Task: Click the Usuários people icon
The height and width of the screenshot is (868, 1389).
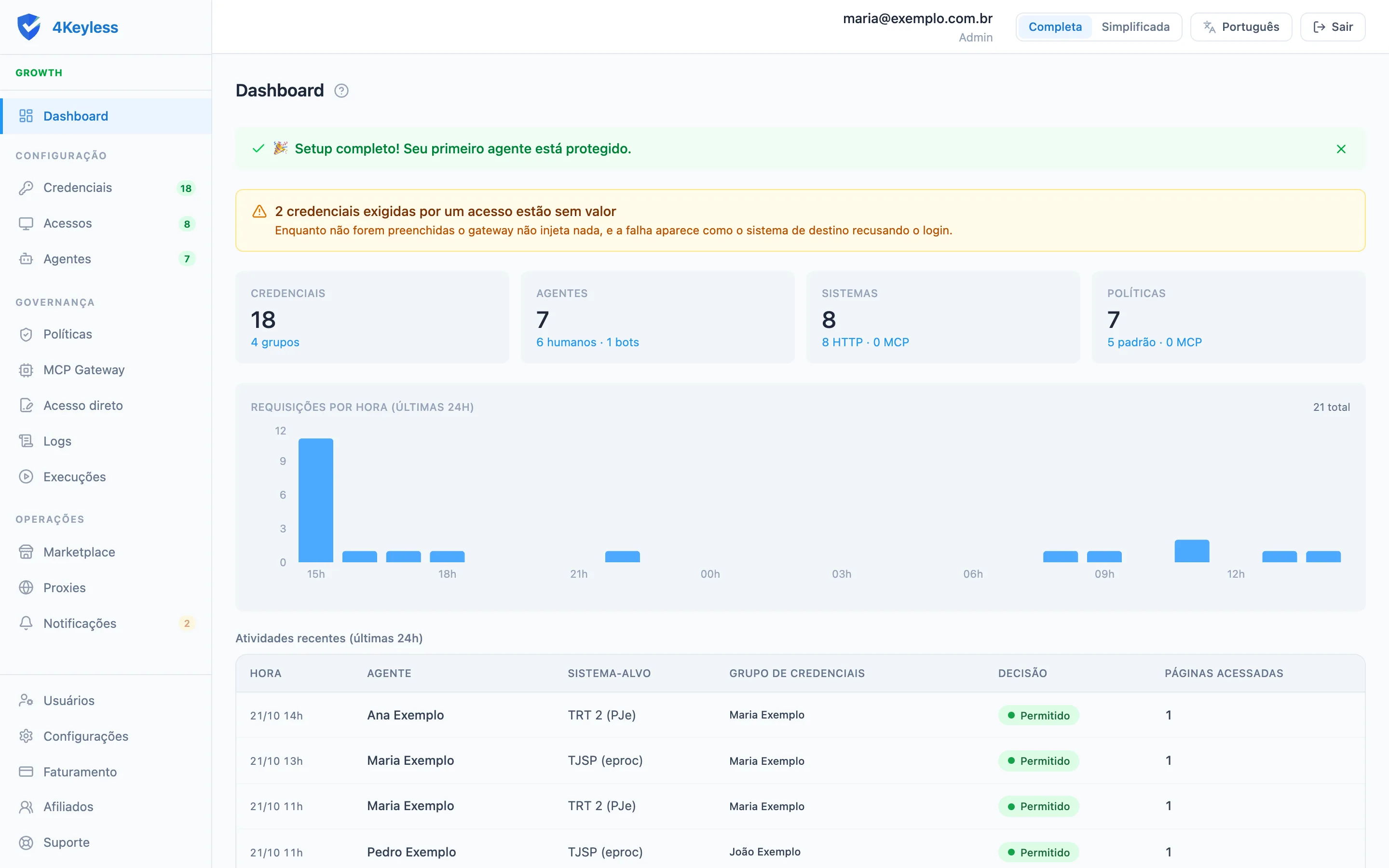Action: [x=26, y=700]
